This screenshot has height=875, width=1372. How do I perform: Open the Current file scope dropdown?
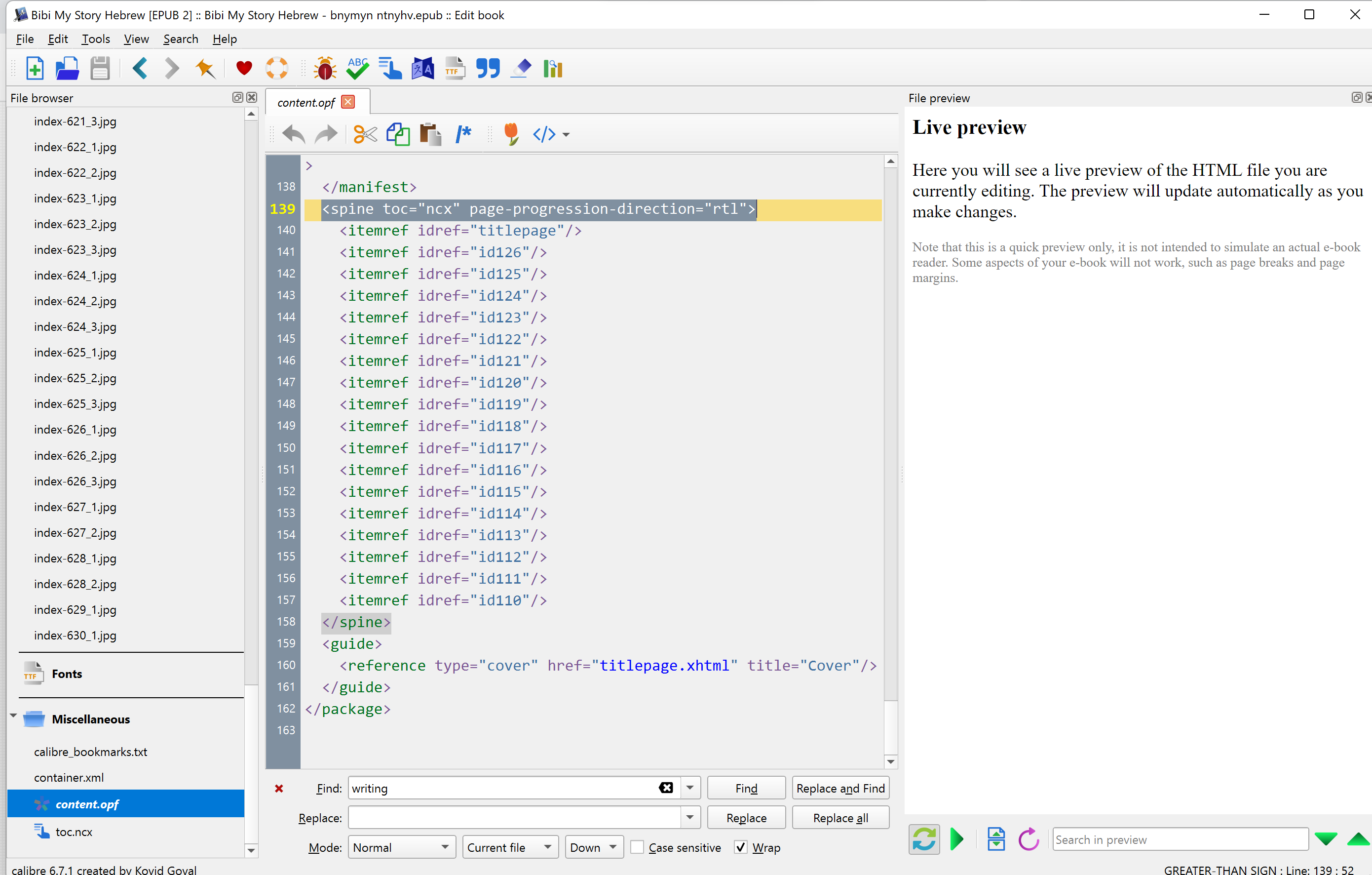(509, 847)
